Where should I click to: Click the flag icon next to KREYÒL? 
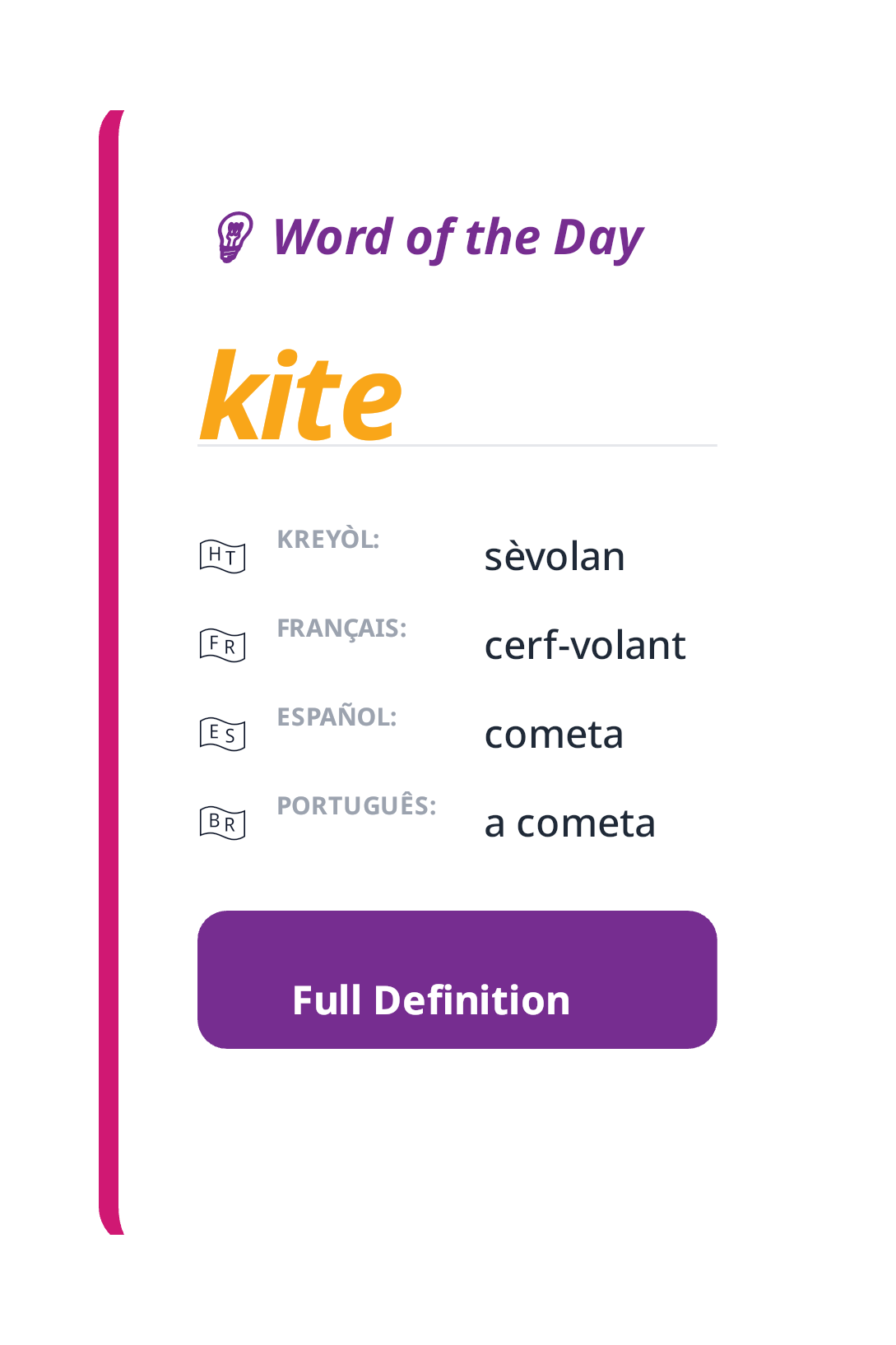tap(220, 555)
